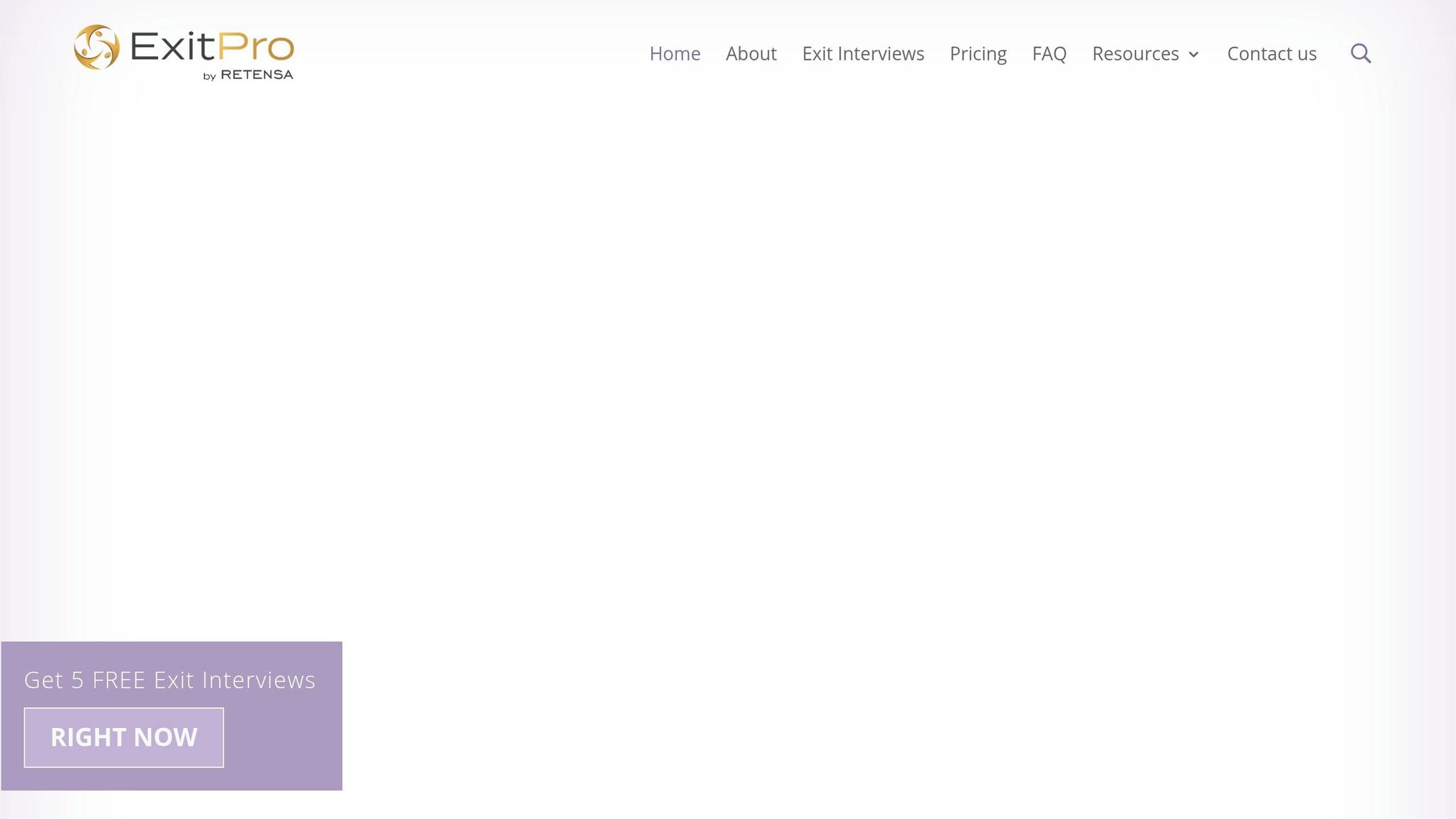1456x819 pixels.
Task: Navigate to Exit Interviews
Action: [863, 53]
